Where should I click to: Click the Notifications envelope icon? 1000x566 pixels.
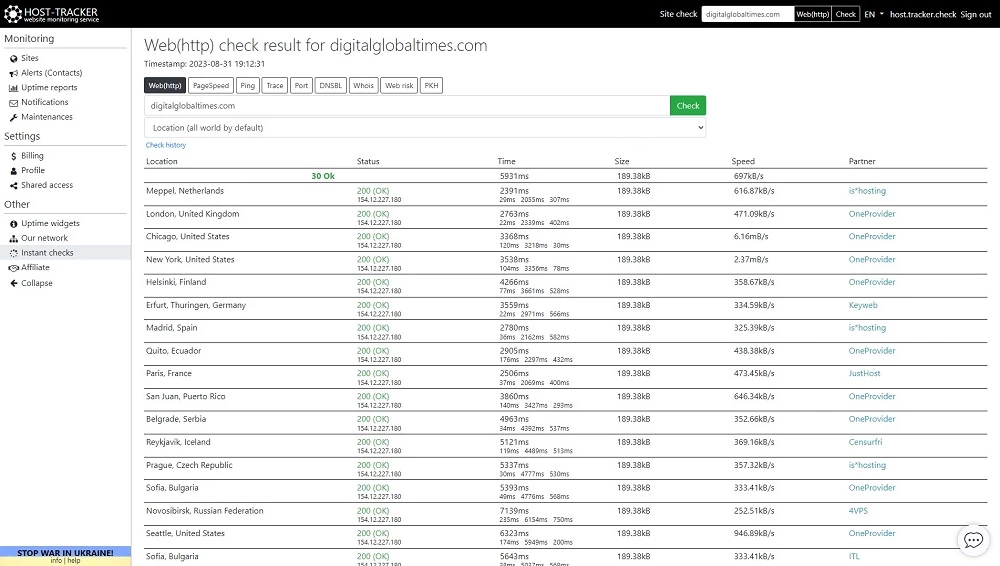[13, 103]
